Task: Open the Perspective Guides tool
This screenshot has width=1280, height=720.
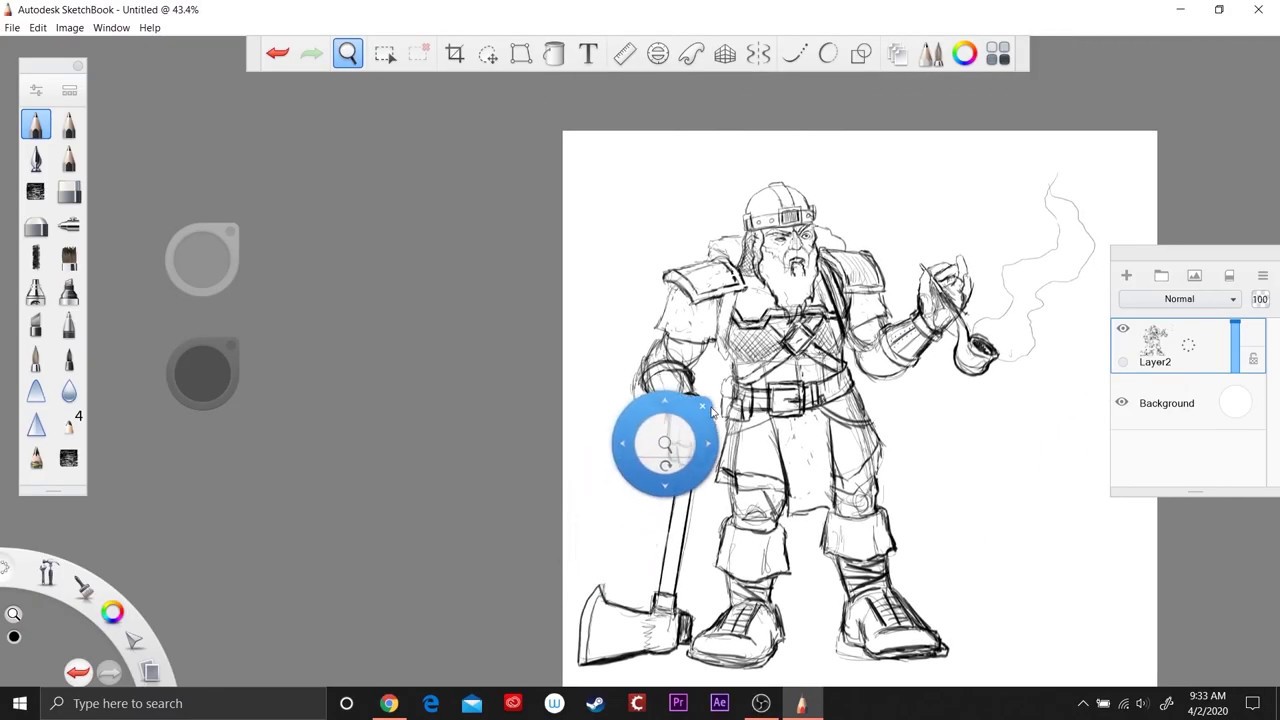Action: point(725,54)
